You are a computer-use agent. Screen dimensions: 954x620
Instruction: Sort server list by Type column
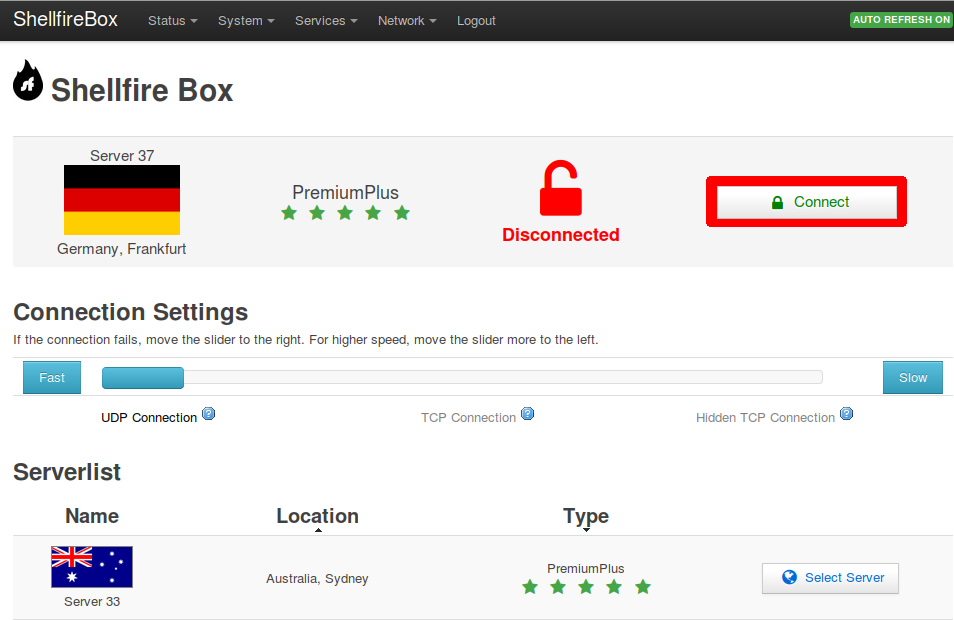coord(586,516)
